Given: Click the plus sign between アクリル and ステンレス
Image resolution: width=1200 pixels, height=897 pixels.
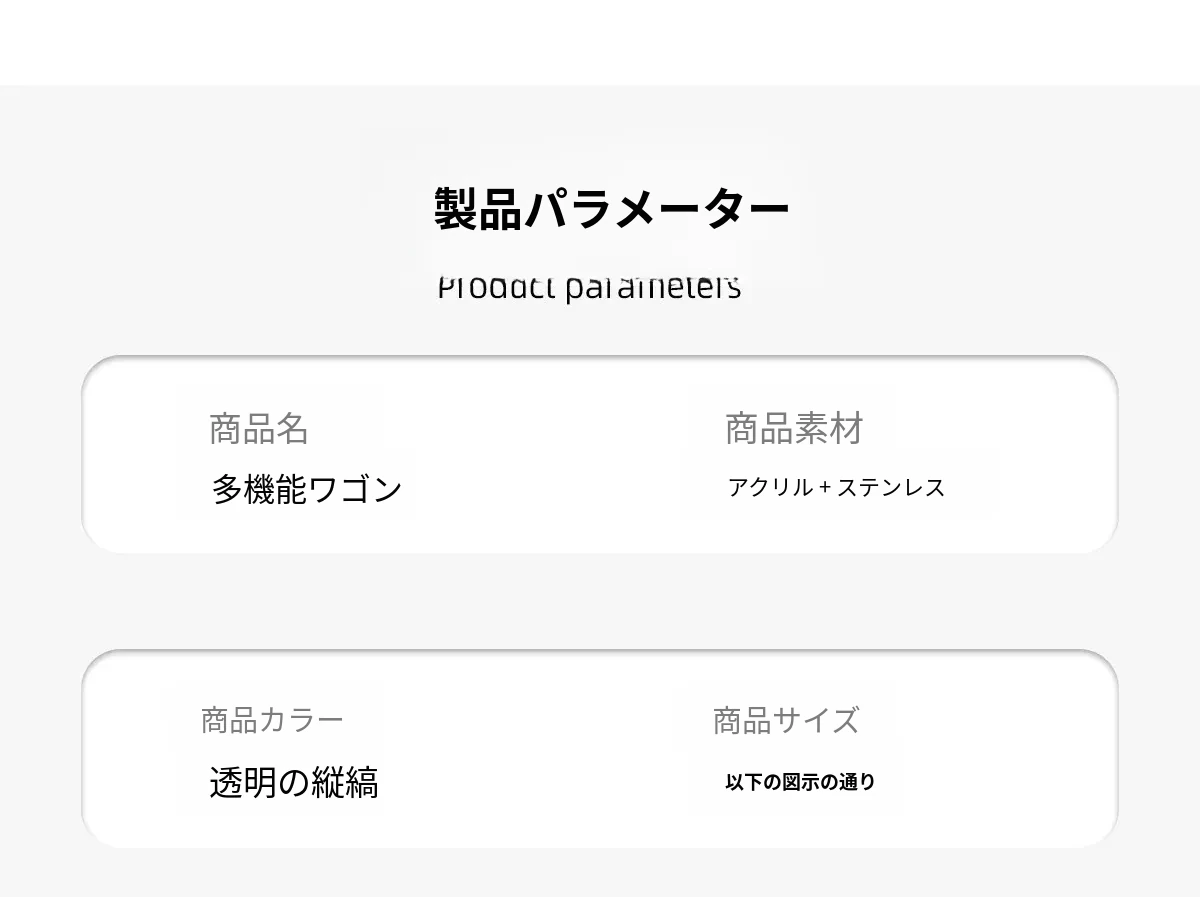Looking at the screenshot, I should [824, 488].
